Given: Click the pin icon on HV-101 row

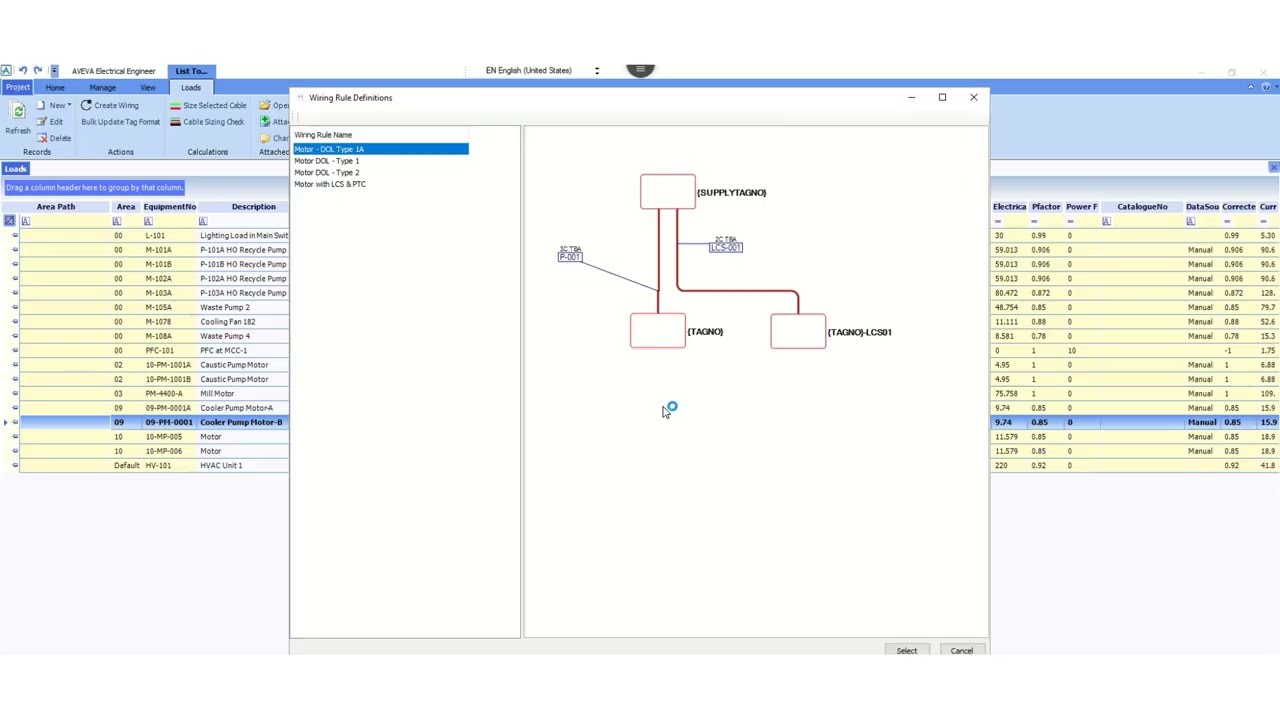Looking at the screenshot, I should coord(15,466).
